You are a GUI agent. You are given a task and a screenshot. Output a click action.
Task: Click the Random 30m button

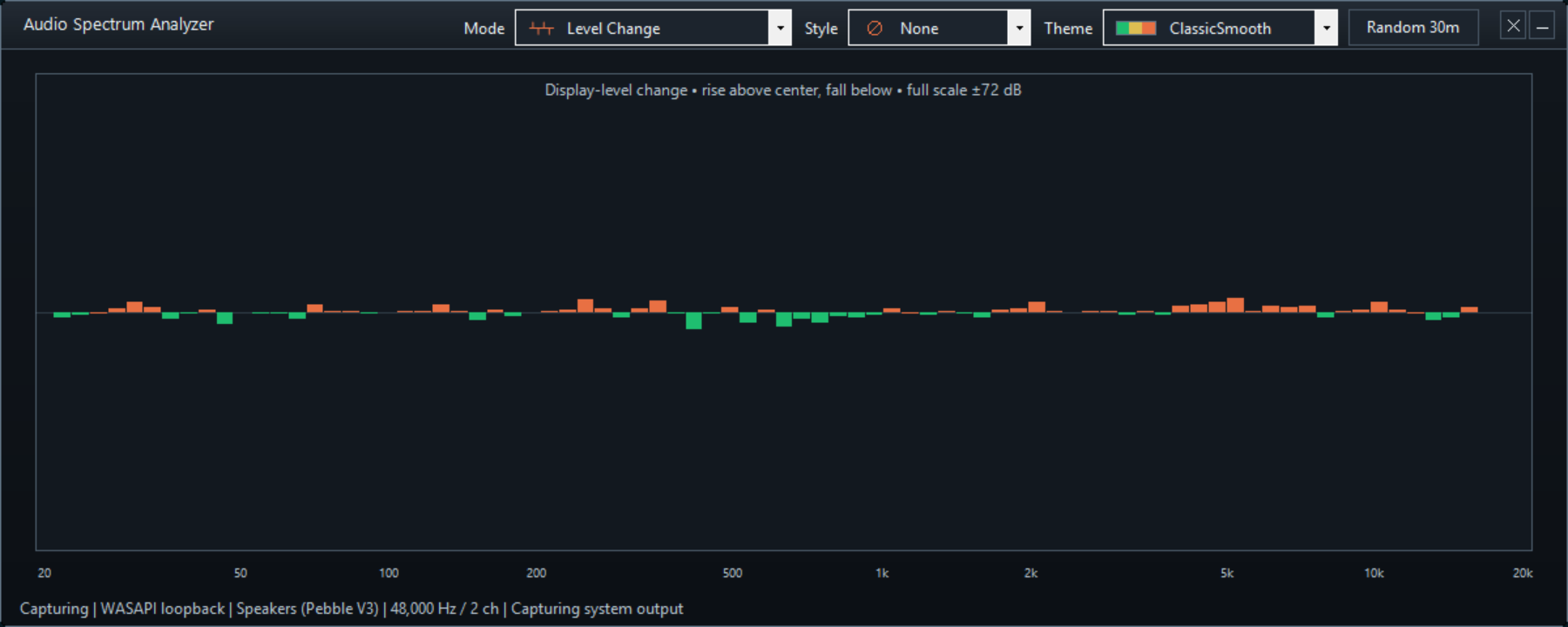point(1413,28)
